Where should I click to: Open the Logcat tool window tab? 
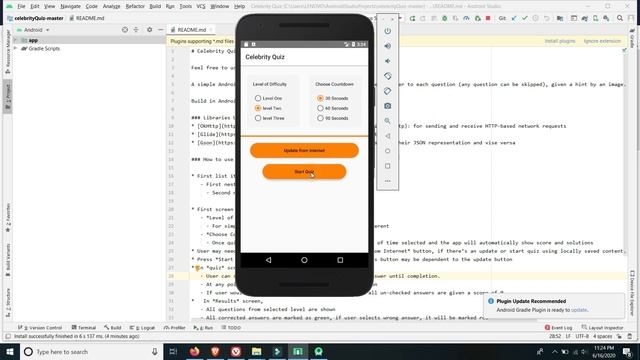143,327
